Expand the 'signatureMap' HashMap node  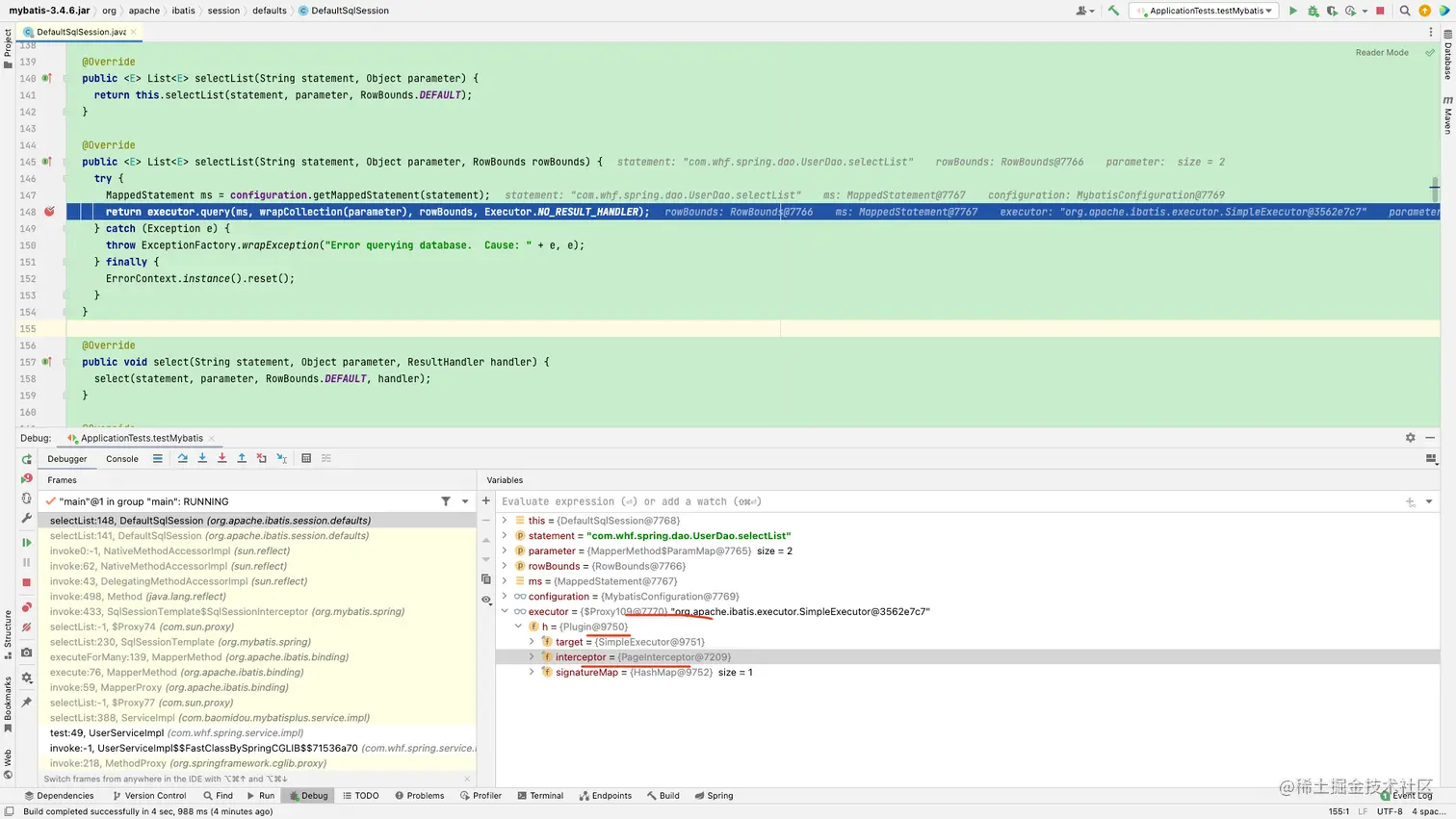click(532, 672)
